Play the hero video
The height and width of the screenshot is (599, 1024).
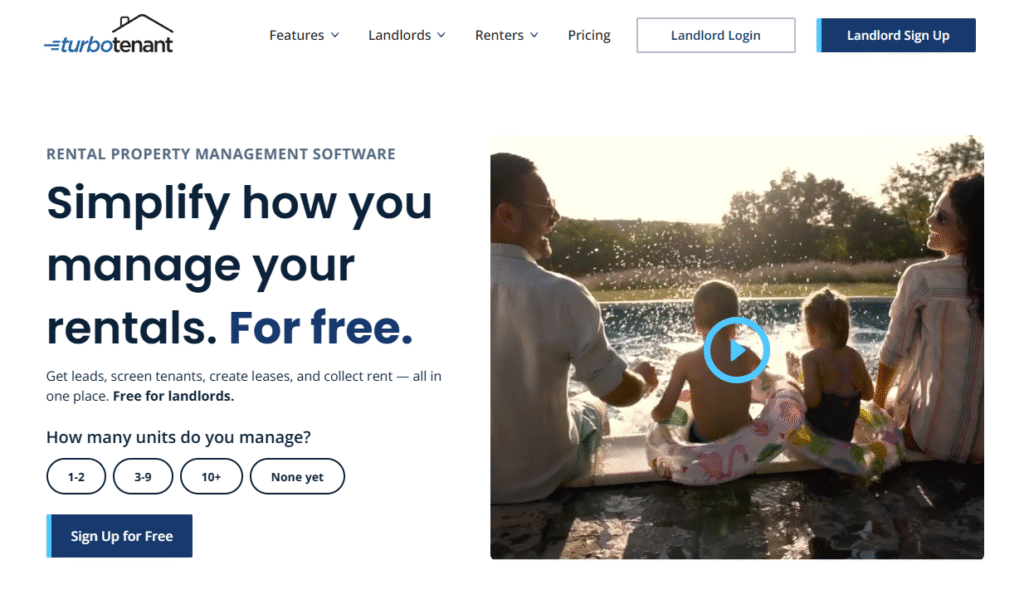pos(737,350)
